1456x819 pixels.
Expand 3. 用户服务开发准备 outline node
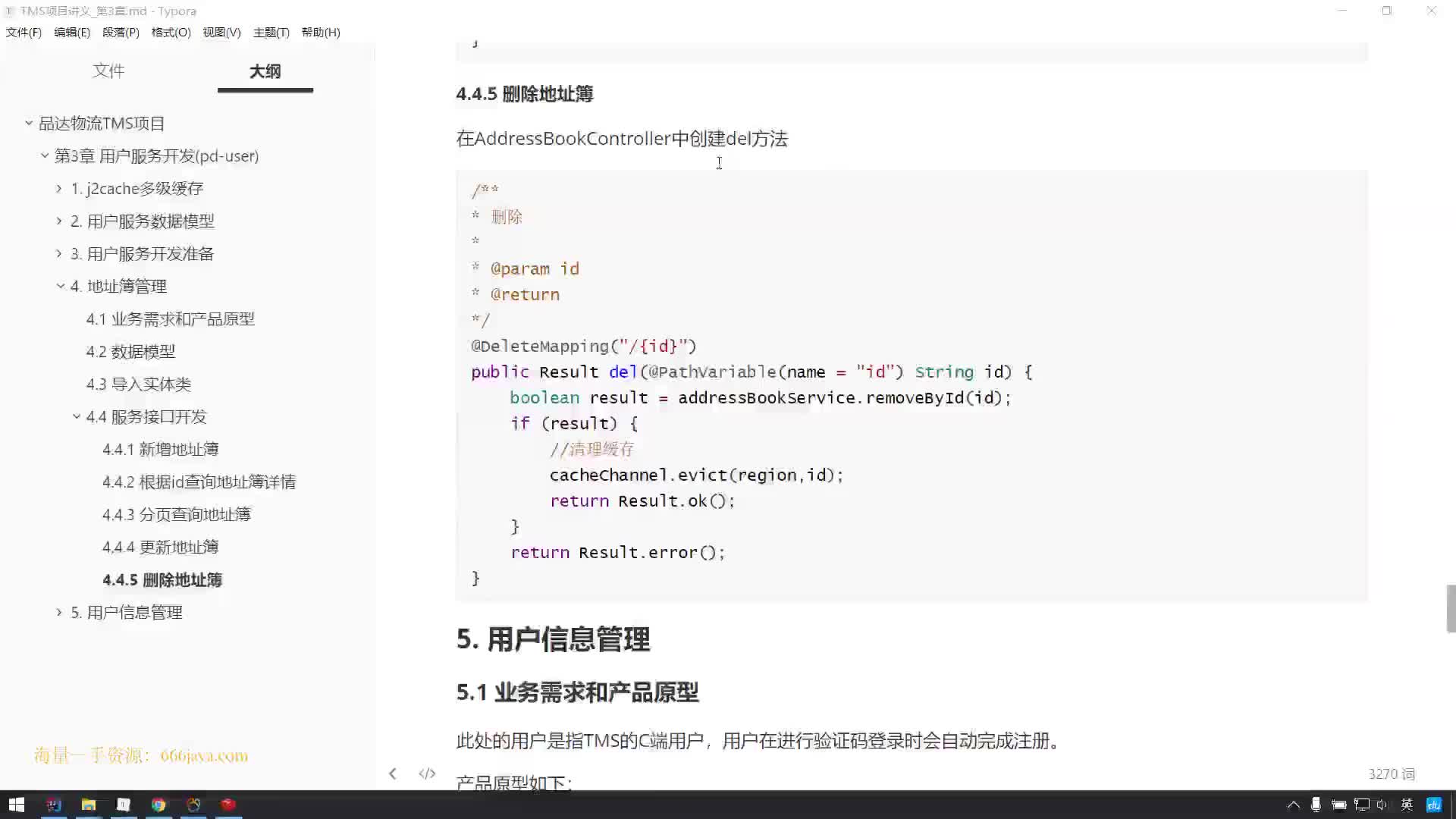[x=59, y=253]
